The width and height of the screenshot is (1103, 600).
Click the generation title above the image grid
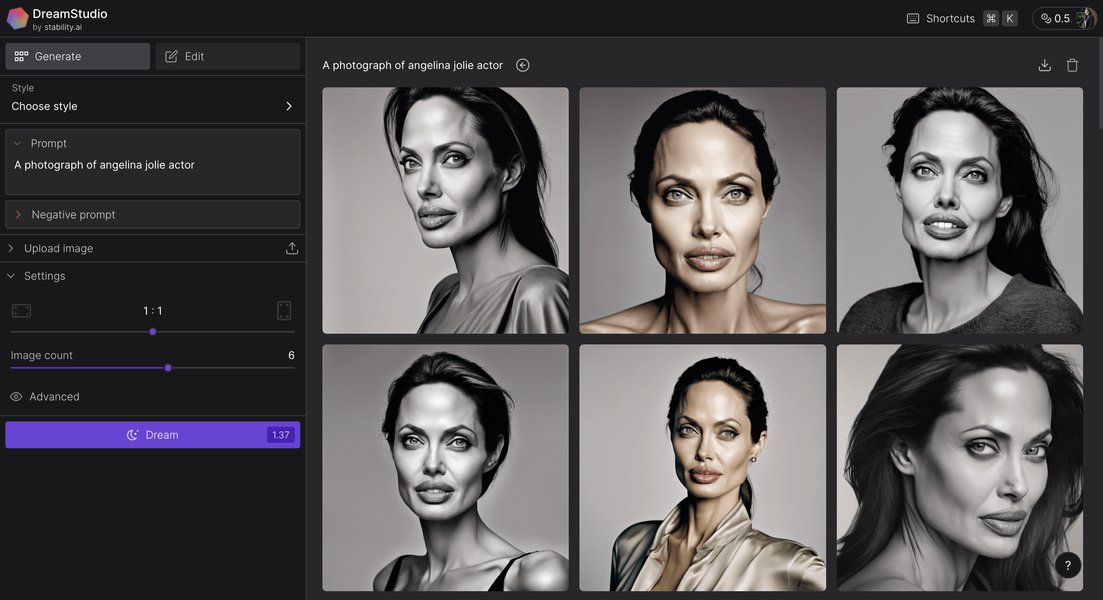(412, 65)
